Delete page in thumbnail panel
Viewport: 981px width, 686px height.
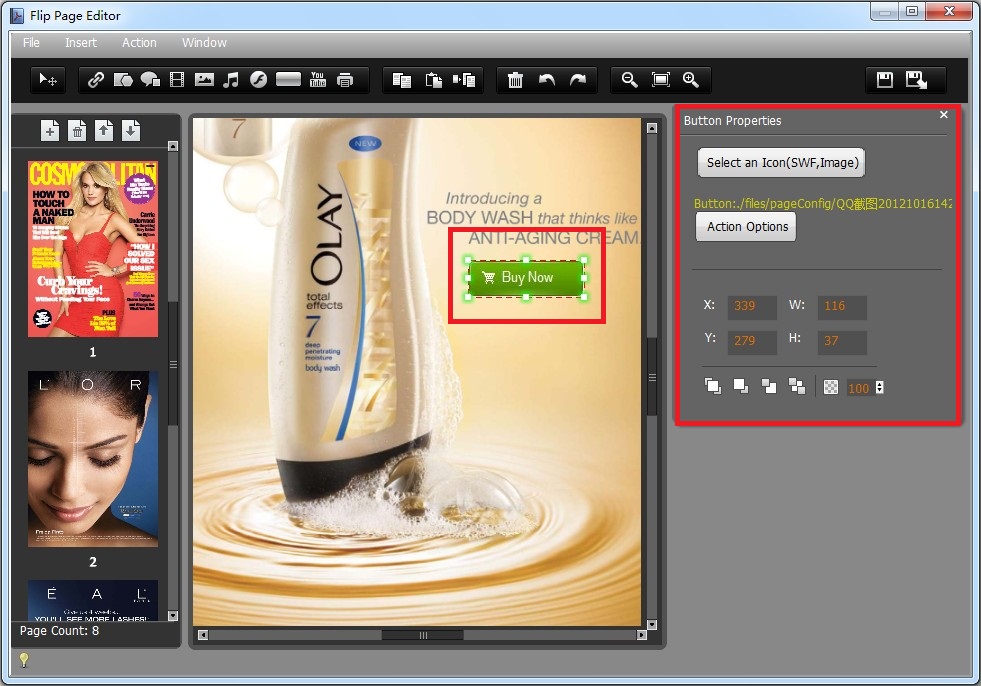(77, 131)
